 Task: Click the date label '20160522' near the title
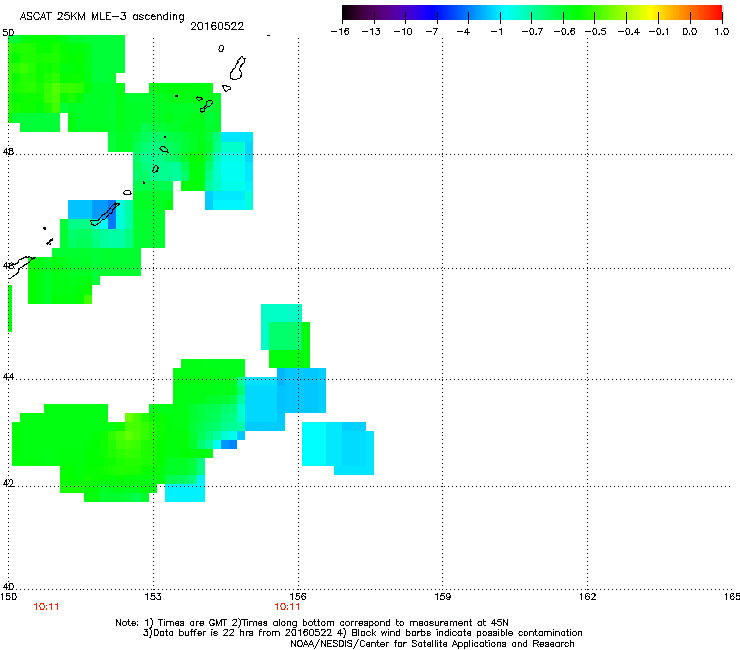click(x=217, y=26)
